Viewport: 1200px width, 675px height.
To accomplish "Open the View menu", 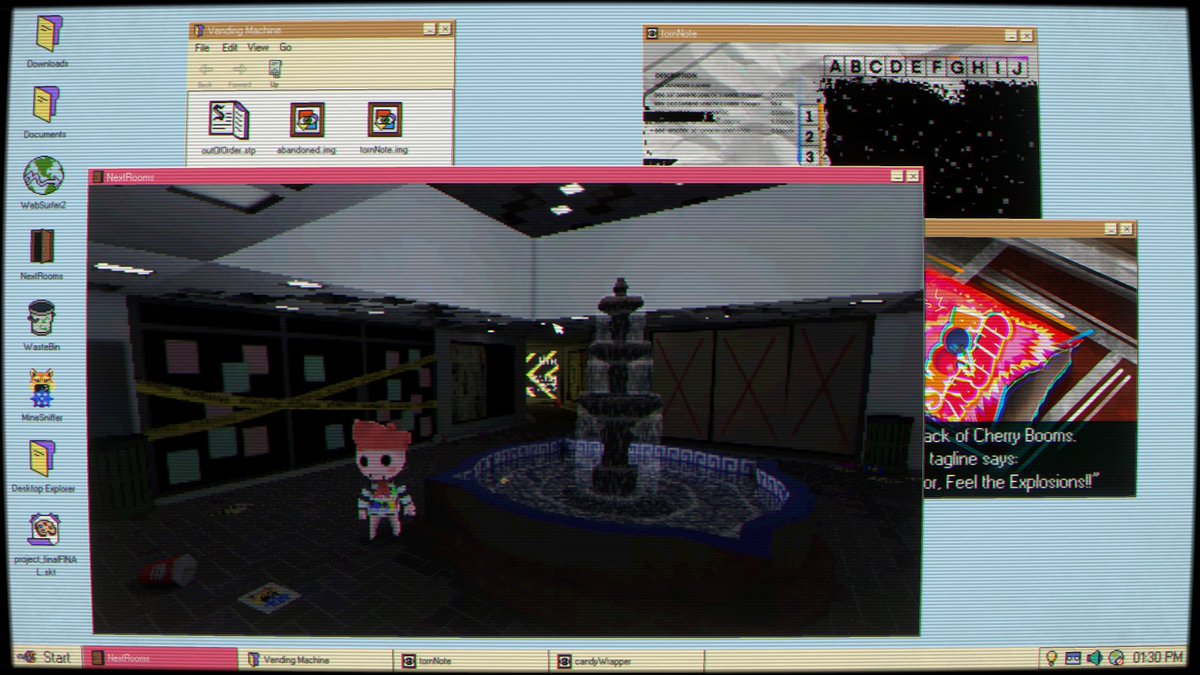I will tap(258, 47).
